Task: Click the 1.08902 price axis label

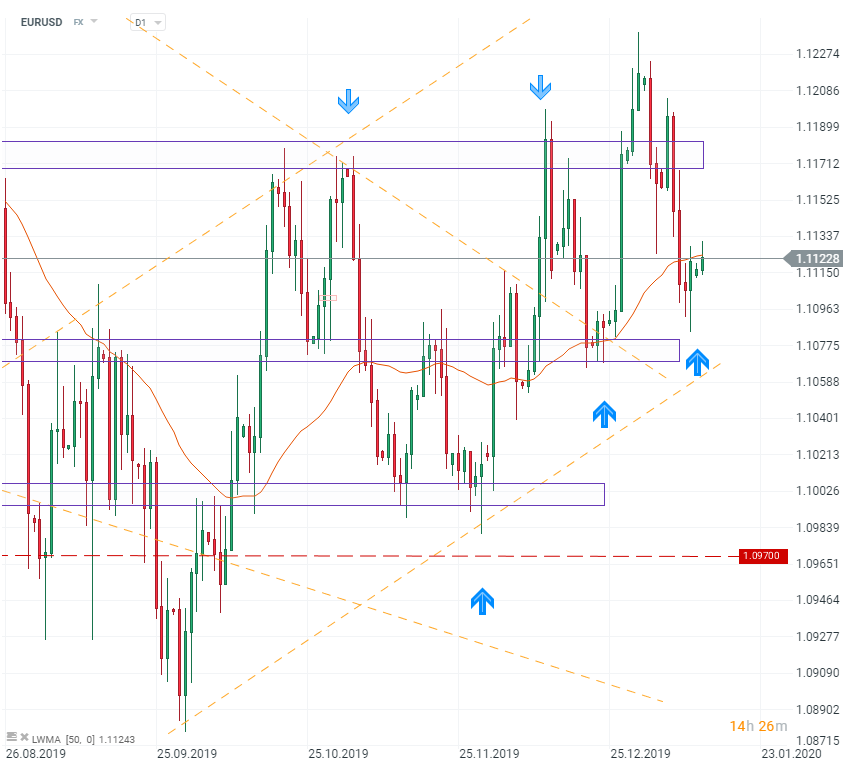Action: coord(817,709)
